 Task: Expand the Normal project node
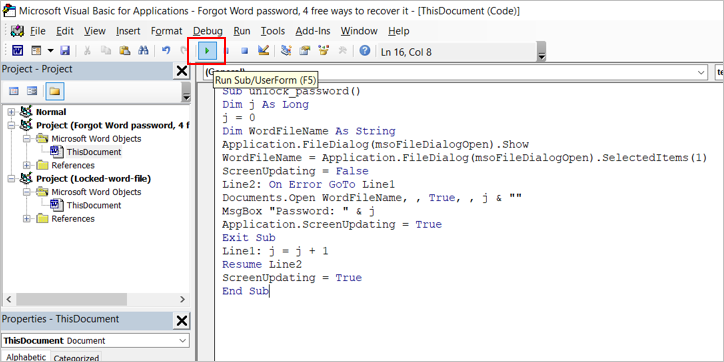tap(12, 112)
